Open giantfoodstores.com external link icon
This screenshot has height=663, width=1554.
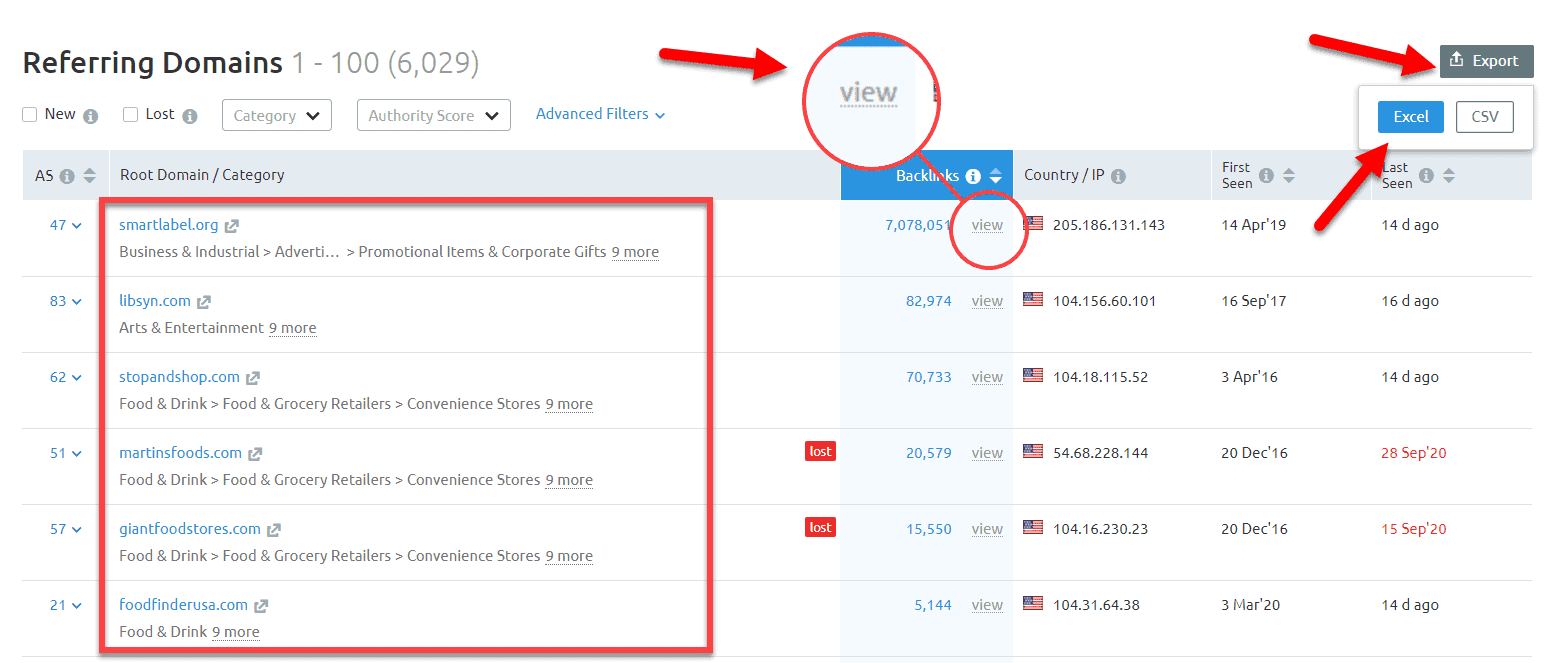(x=274, y=530)
